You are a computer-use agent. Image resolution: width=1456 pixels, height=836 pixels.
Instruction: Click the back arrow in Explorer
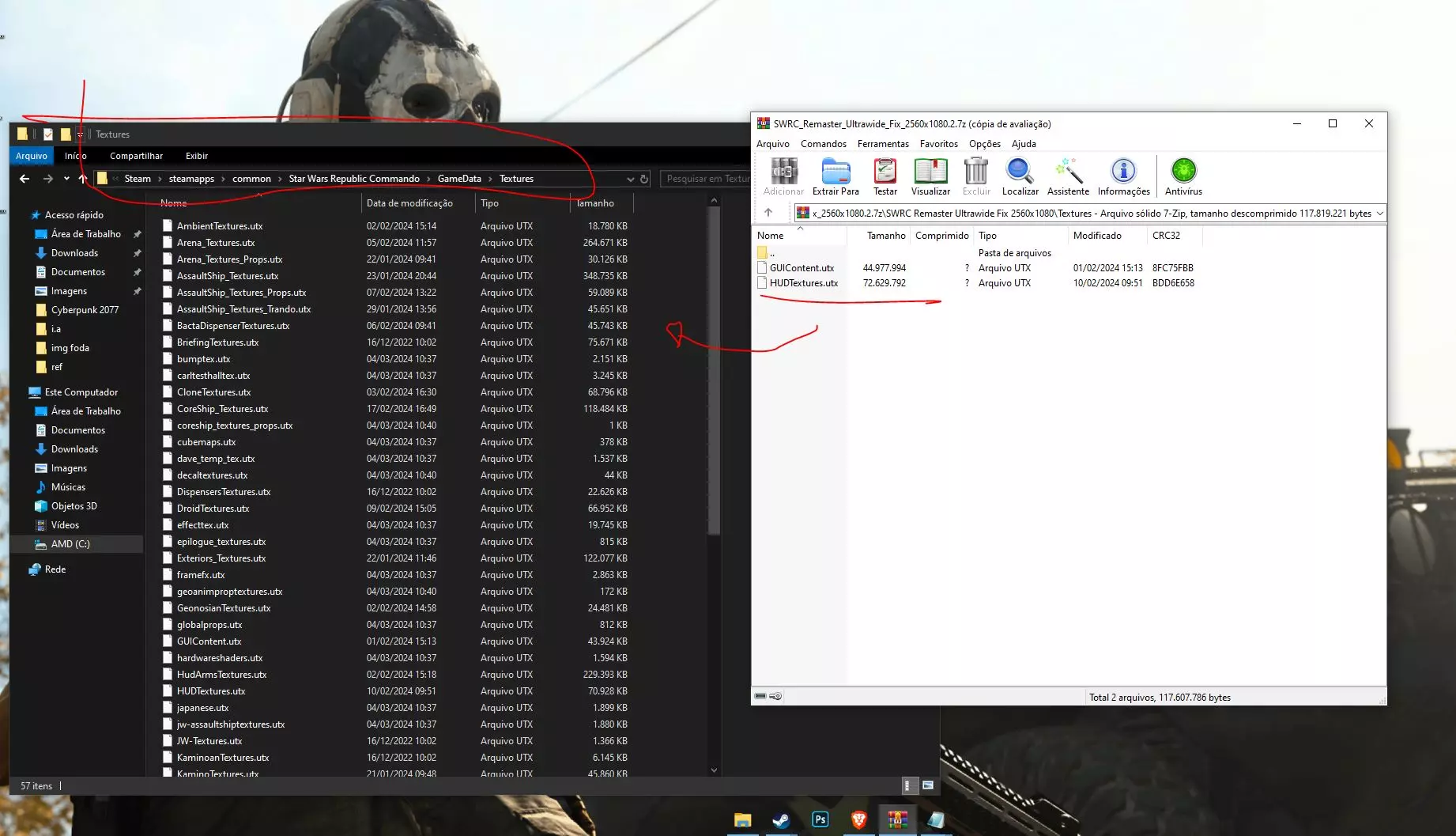click(25, 179)
